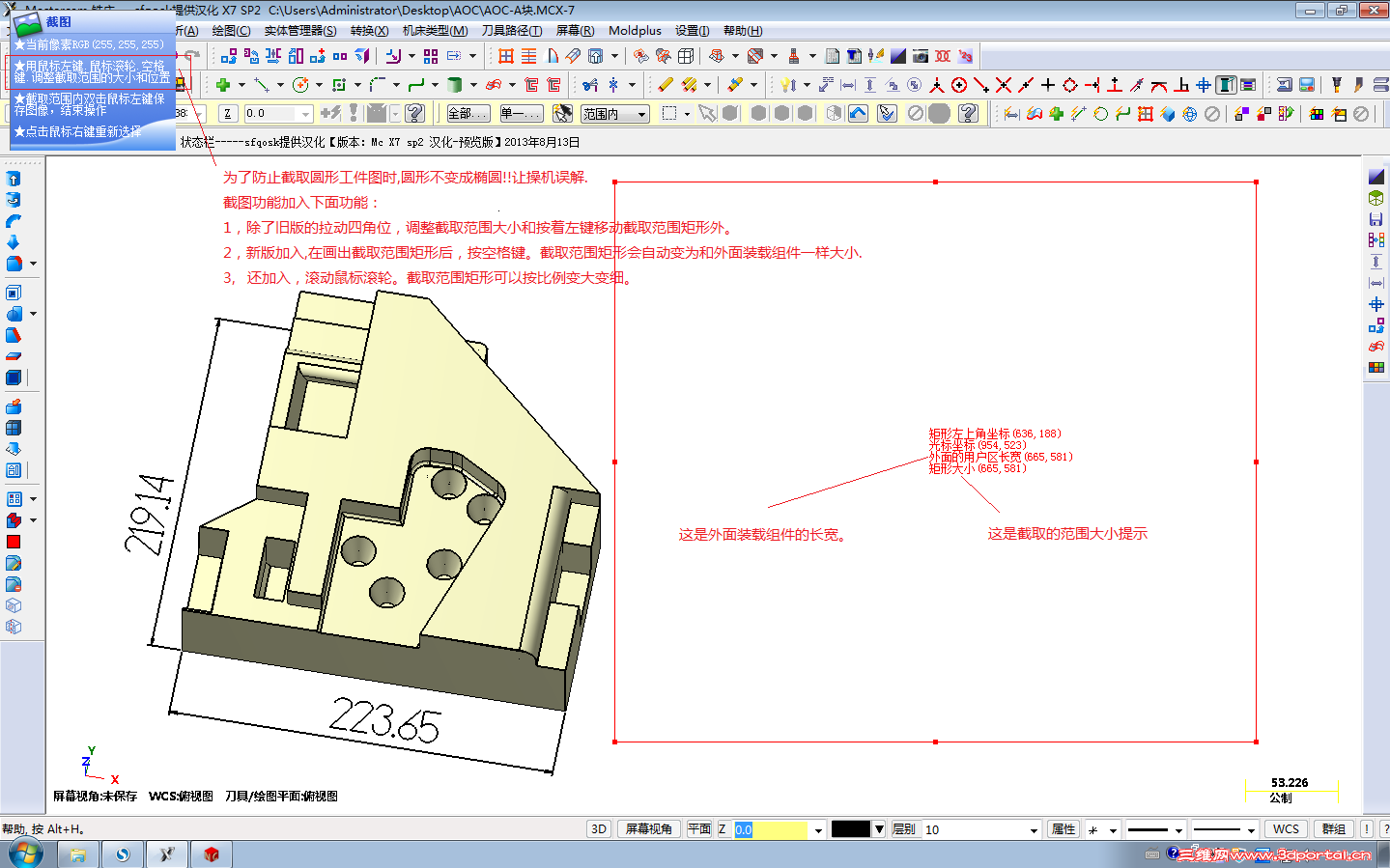Click the red cube app on the taskbar

pyautogui.click(x=212, y=854)
